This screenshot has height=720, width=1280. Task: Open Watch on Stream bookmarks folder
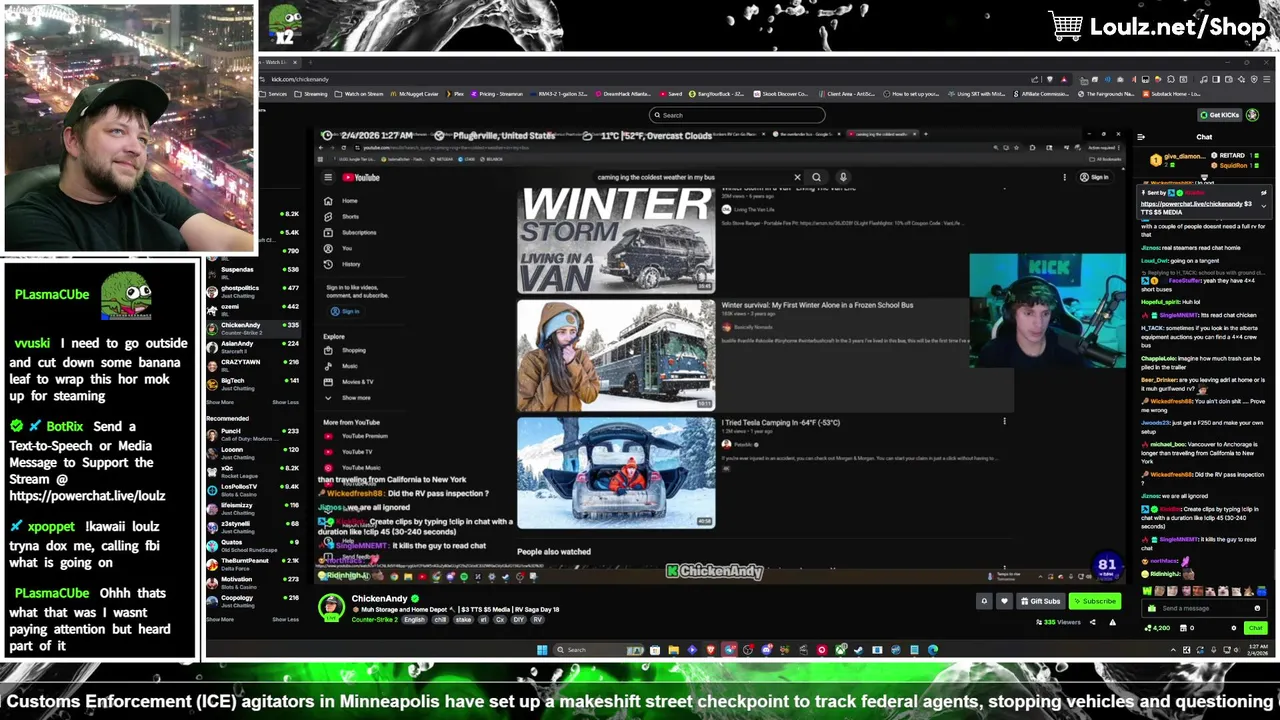(x=360, y=94)
